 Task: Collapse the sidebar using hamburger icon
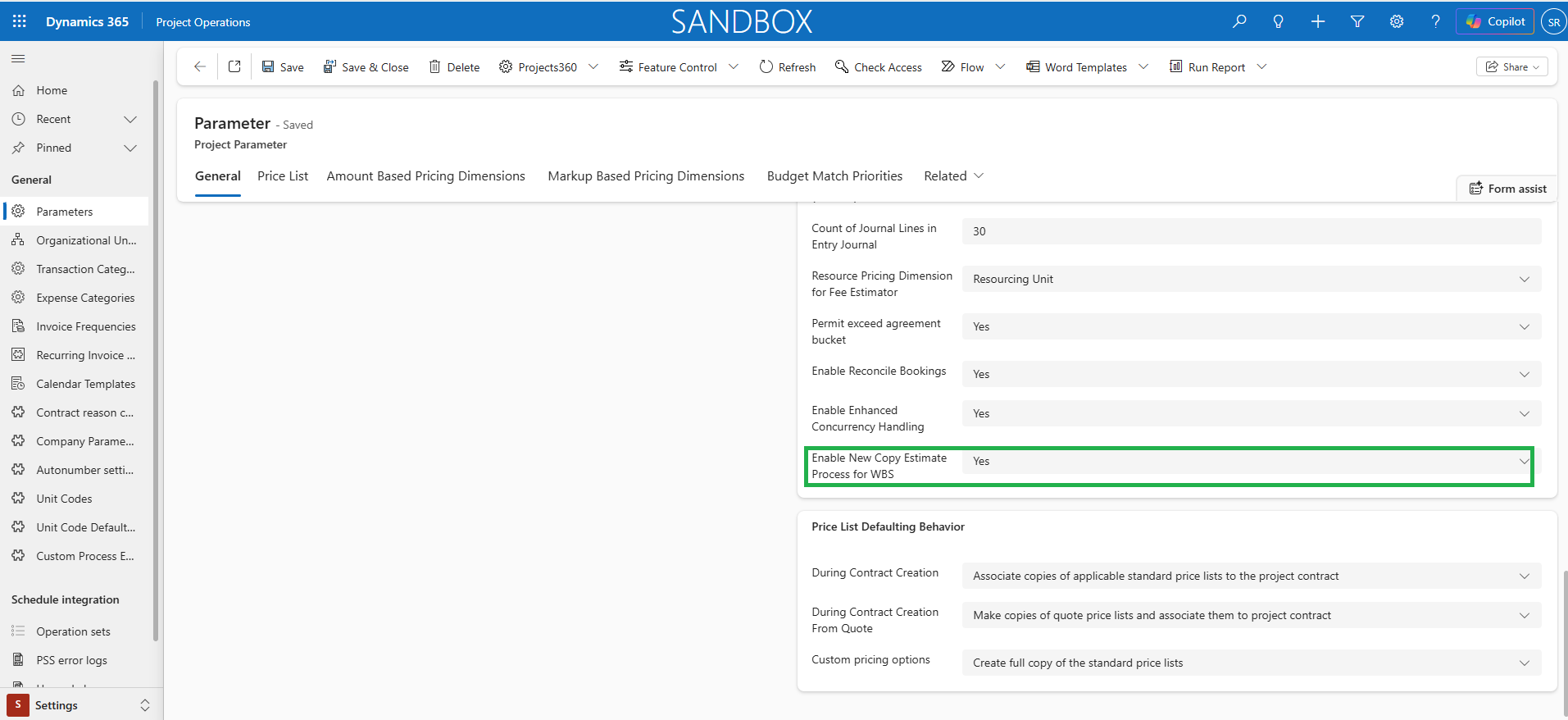pos(18,58)
